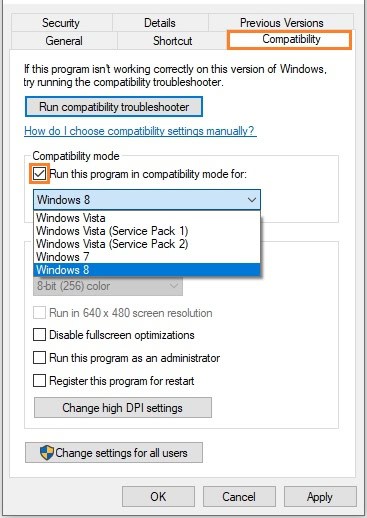This screenshot has height=518, width=367.
Task: Go to the Previous Versions tab
Action: (x=281, y=23)
